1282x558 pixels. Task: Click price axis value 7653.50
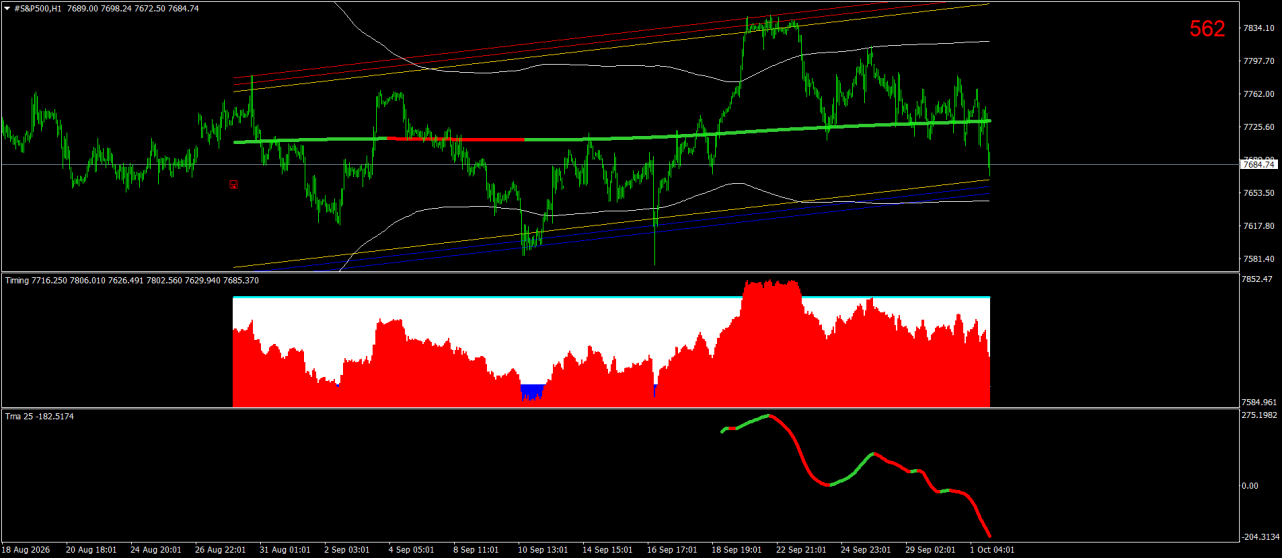1259,193
